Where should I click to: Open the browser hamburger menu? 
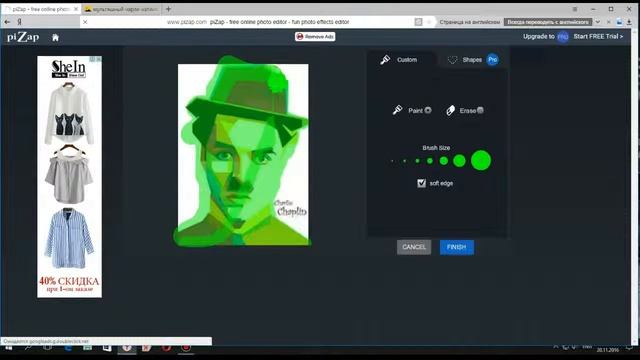[x=575, y=9]
